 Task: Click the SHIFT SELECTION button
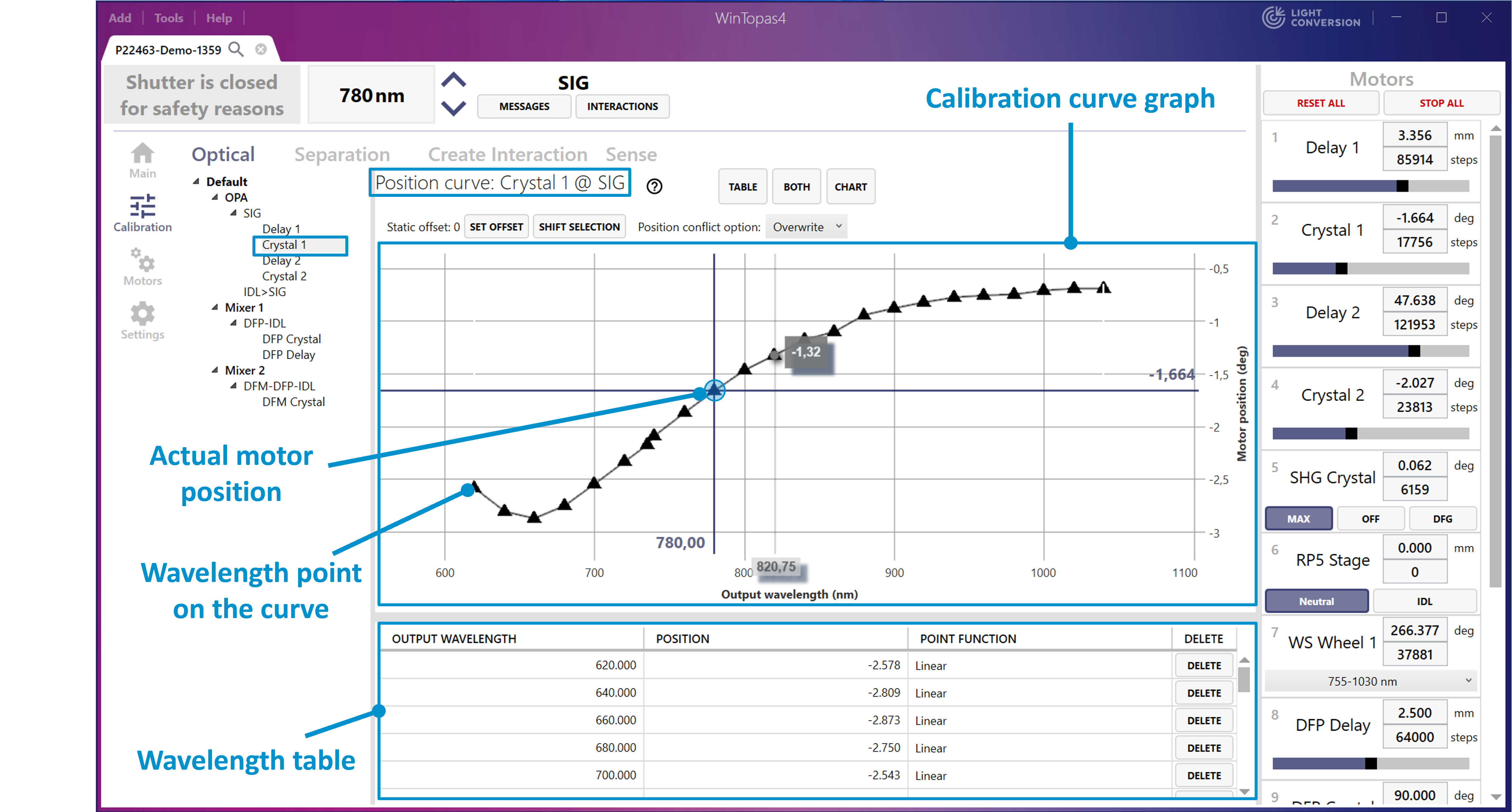pos(579,227)
